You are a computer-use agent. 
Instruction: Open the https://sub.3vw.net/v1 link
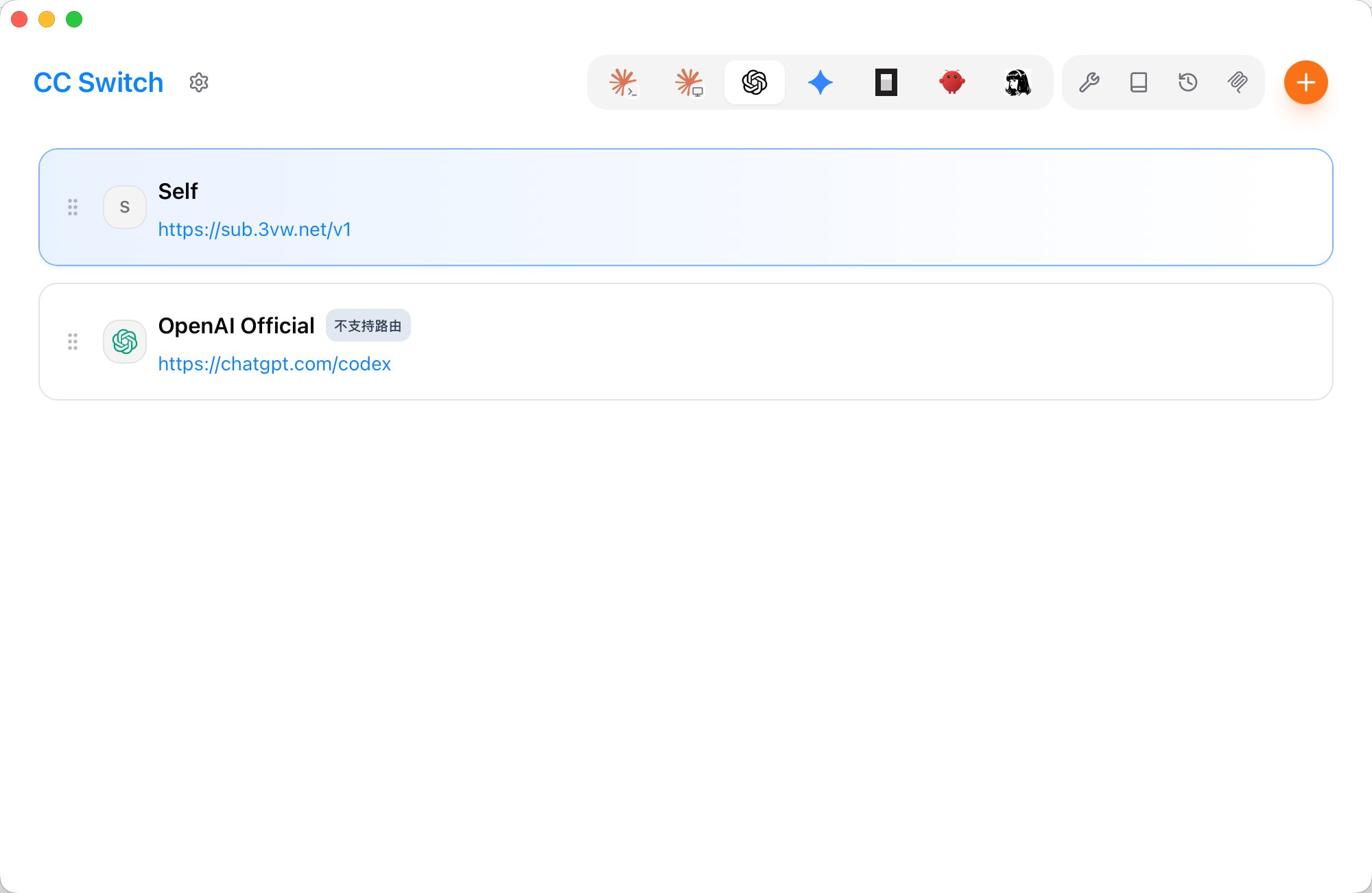click(x=255, y=229)
